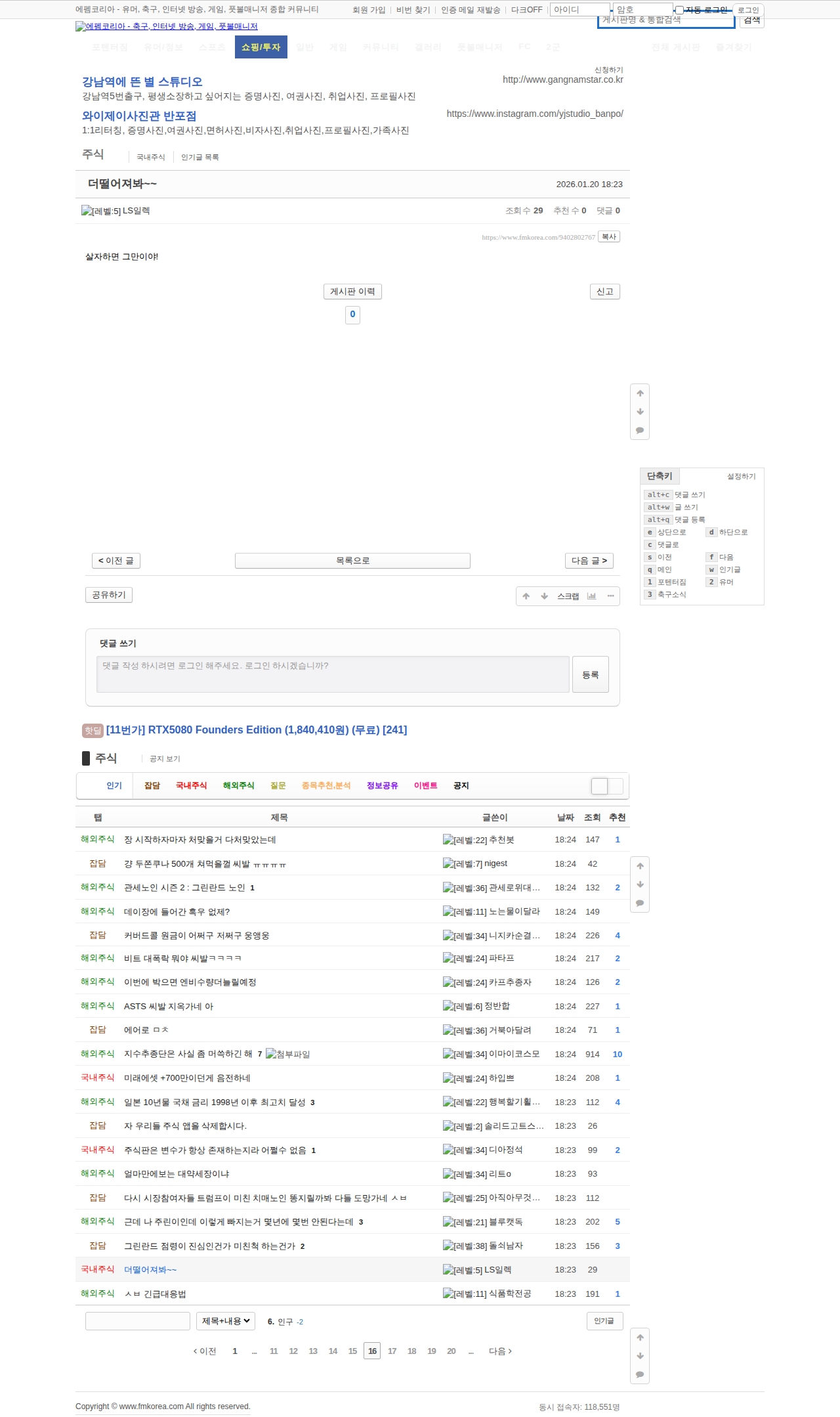Click the down arrow in the 스크랩 toolbar
Viewport: 840px width, 1417px height.
coord(544,596)
